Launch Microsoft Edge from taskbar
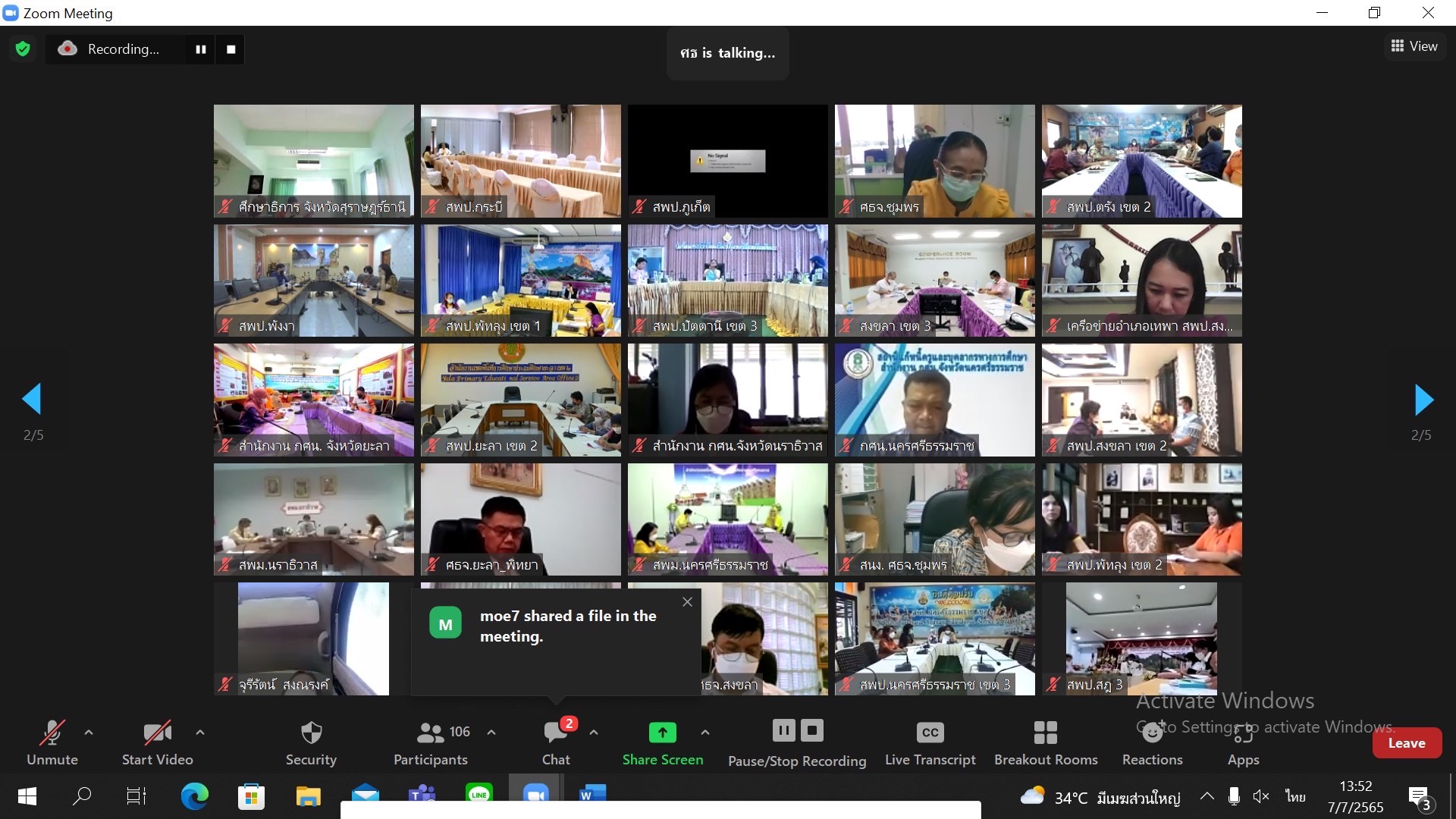The width and height of the screenshot is (1456, 819). [194, 796]
